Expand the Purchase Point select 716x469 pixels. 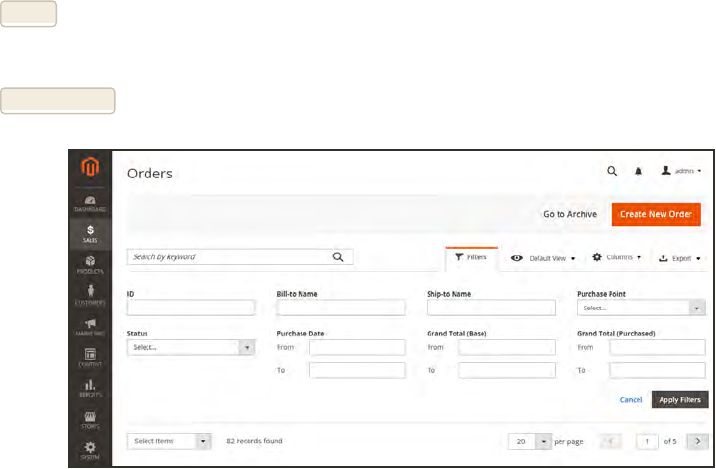[641, 308]
